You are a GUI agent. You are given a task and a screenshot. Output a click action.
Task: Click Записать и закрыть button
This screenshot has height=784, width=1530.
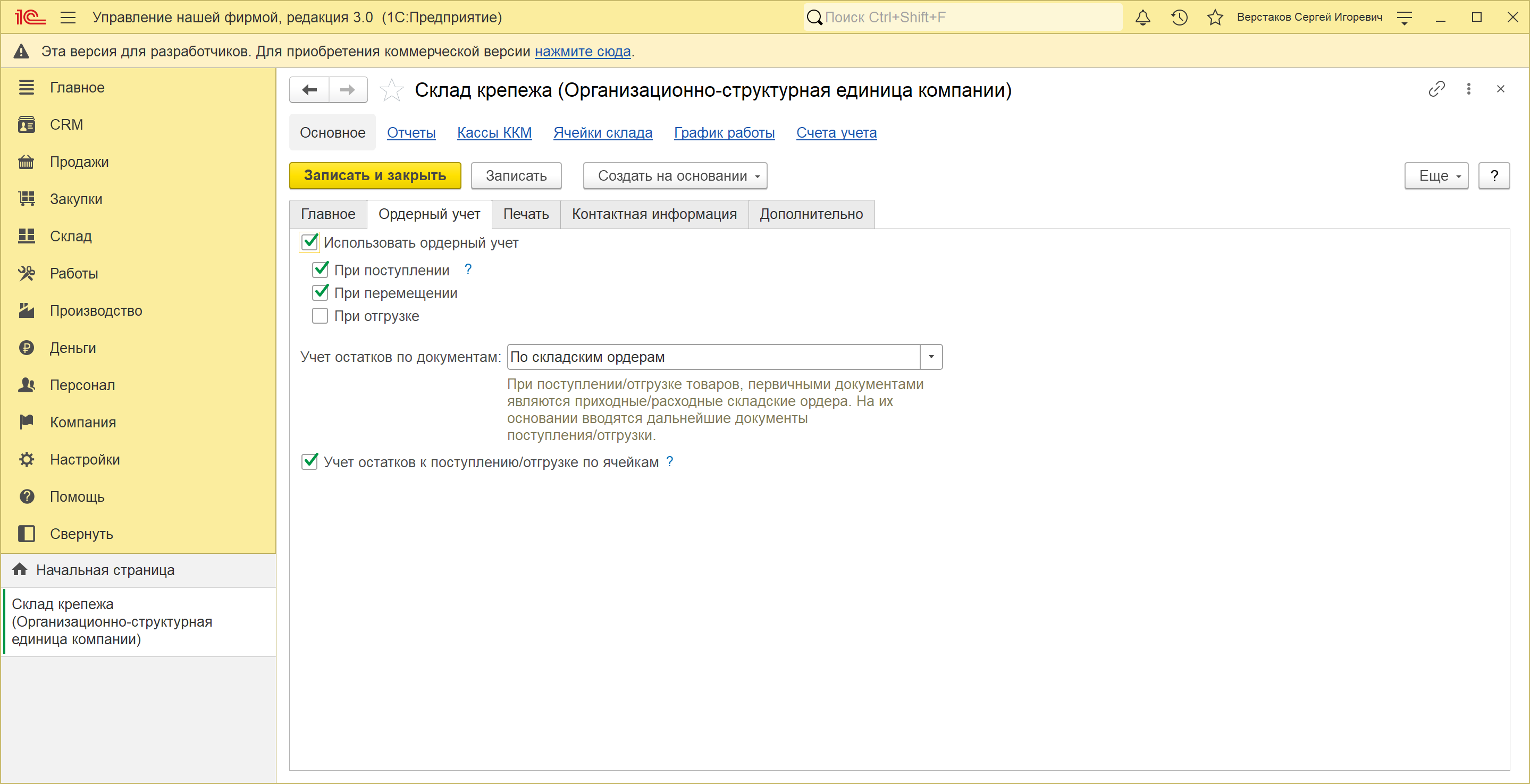(375, 176)
